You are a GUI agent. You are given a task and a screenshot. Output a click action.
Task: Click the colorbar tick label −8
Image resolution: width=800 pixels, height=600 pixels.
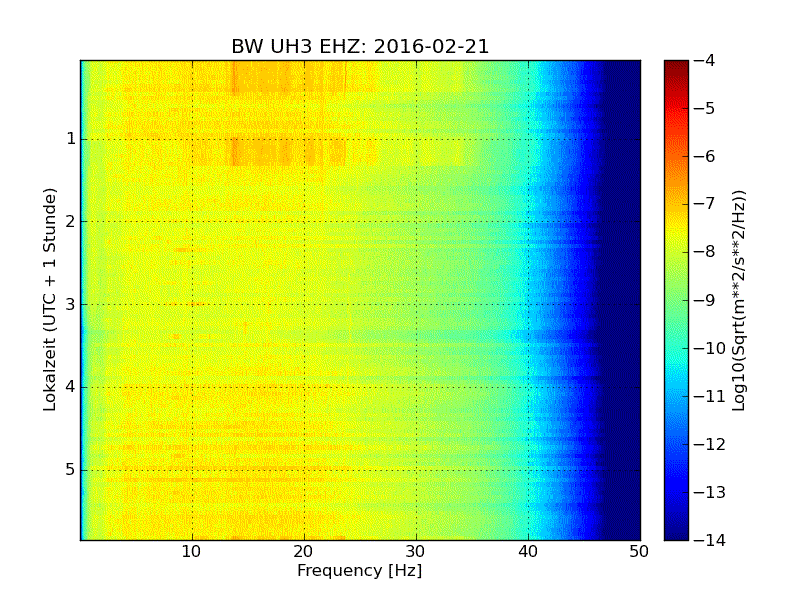[705, 252]
